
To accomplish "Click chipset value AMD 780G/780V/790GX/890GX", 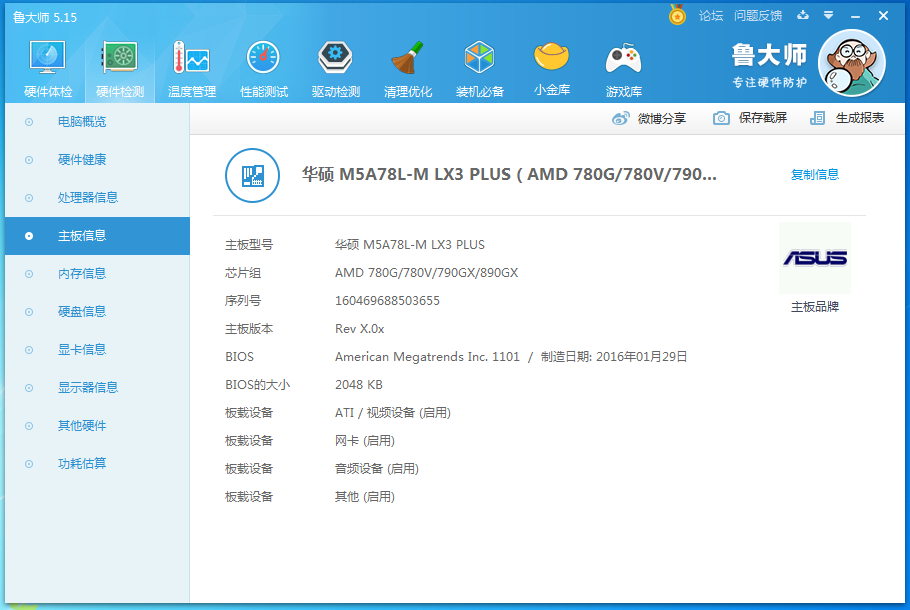I will click(x=427, y=273).
